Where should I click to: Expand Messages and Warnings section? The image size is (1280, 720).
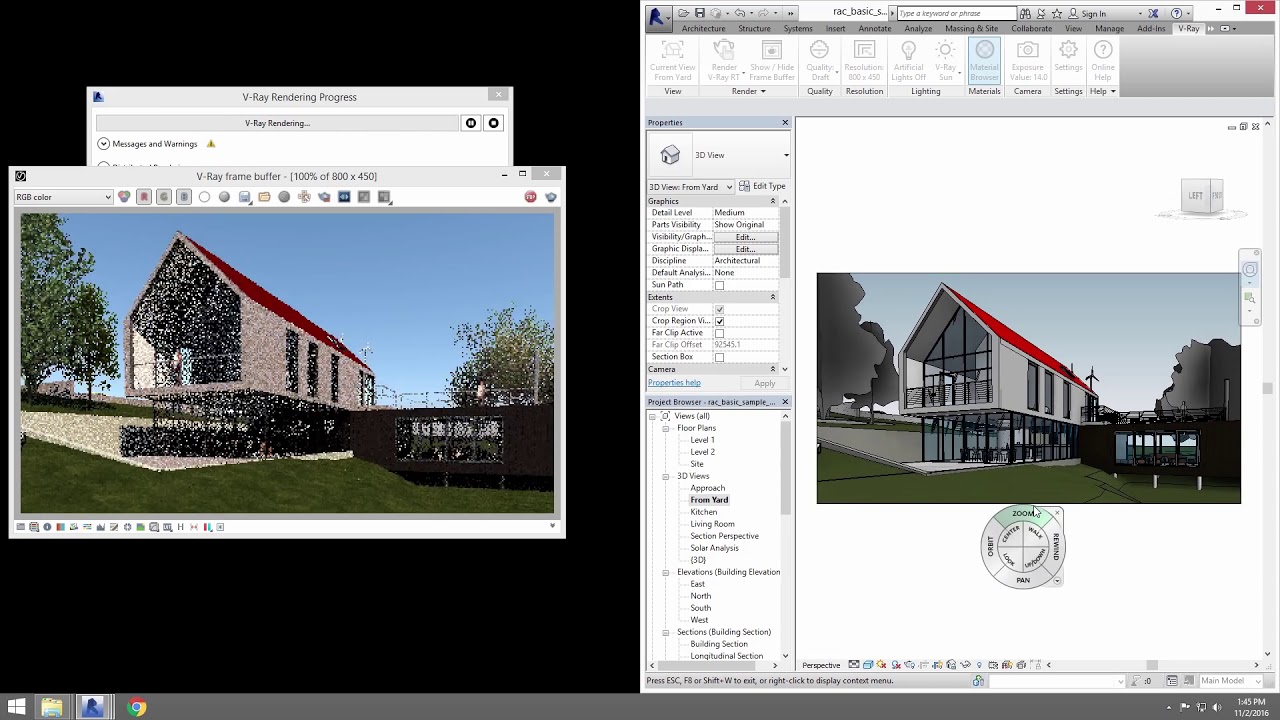click(x=103, y=144)
